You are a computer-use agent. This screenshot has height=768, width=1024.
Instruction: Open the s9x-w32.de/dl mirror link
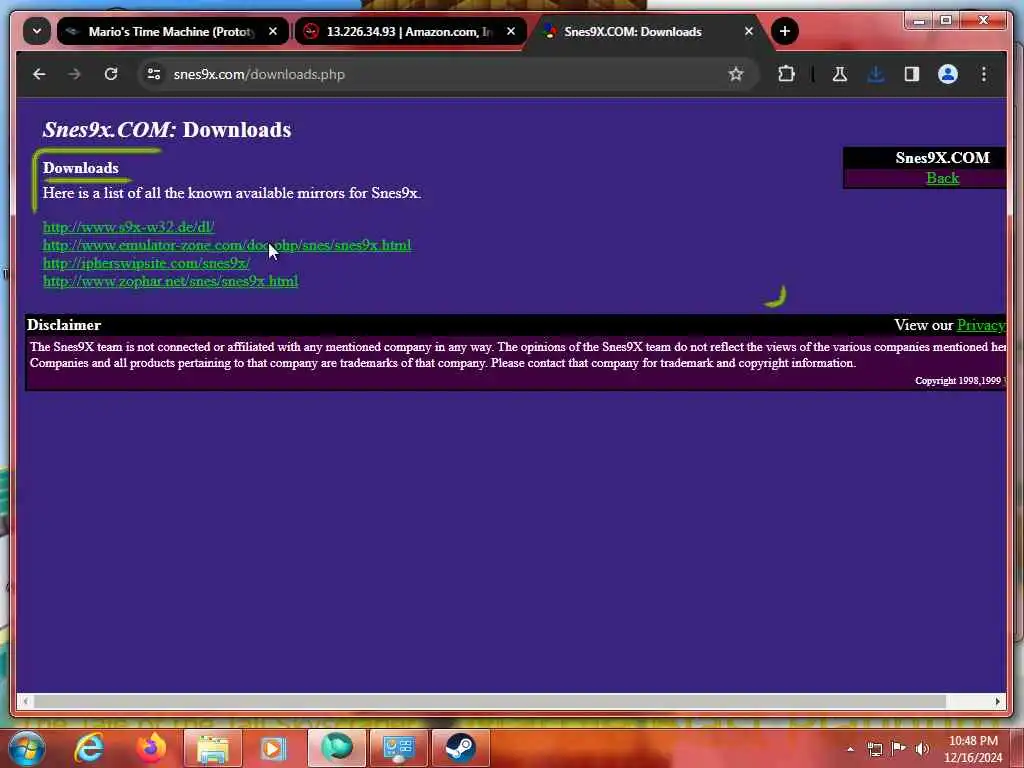(129, 227)
